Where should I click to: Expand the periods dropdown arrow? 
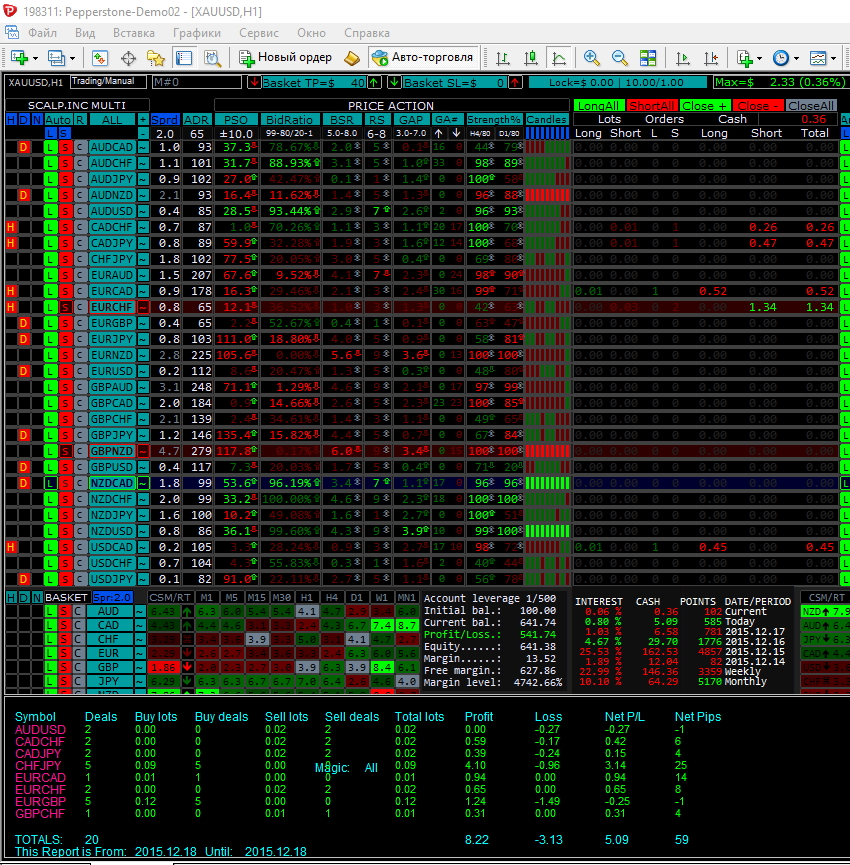pyautogui.click(x=796, y=58)
